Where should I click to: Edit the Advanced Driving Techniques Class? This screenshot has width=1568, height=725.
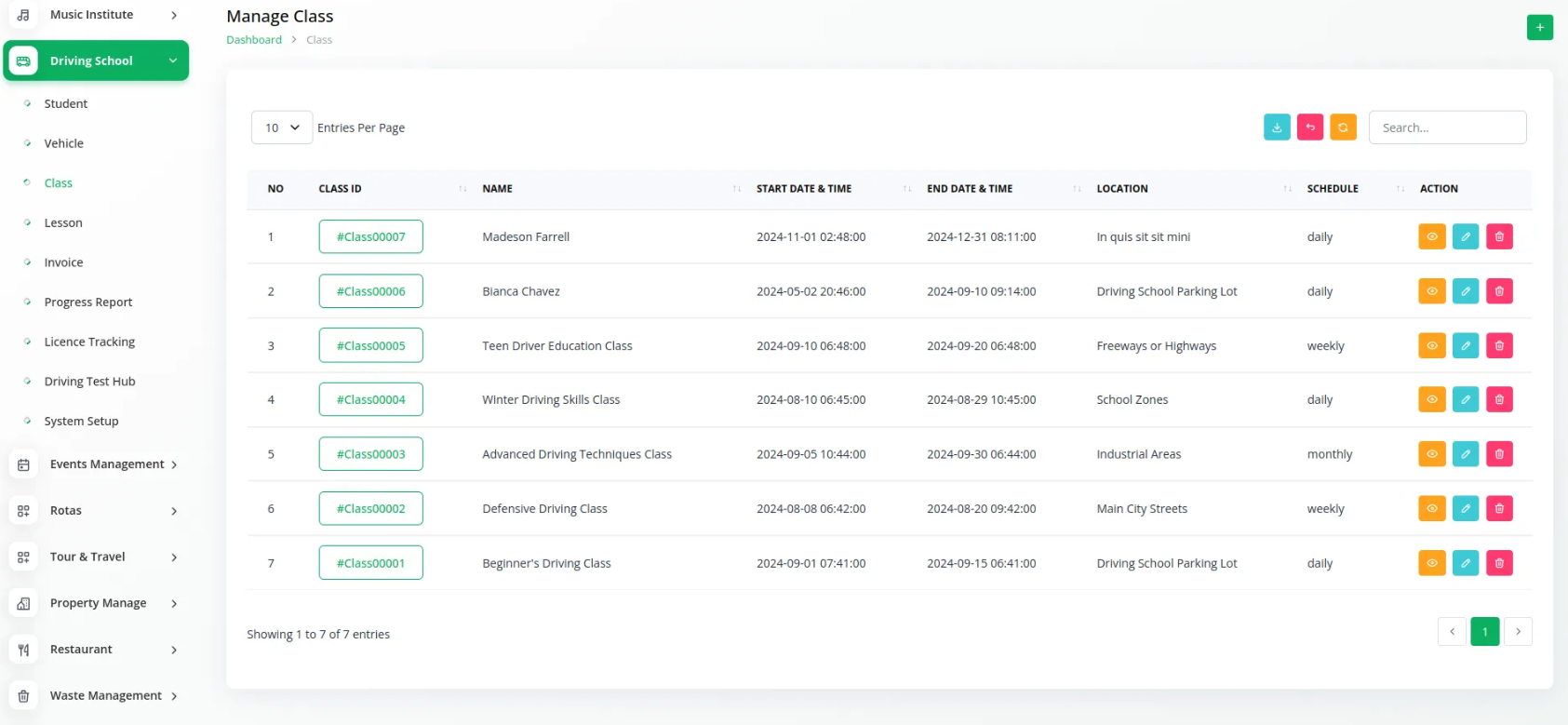[x=1466, y=454]
